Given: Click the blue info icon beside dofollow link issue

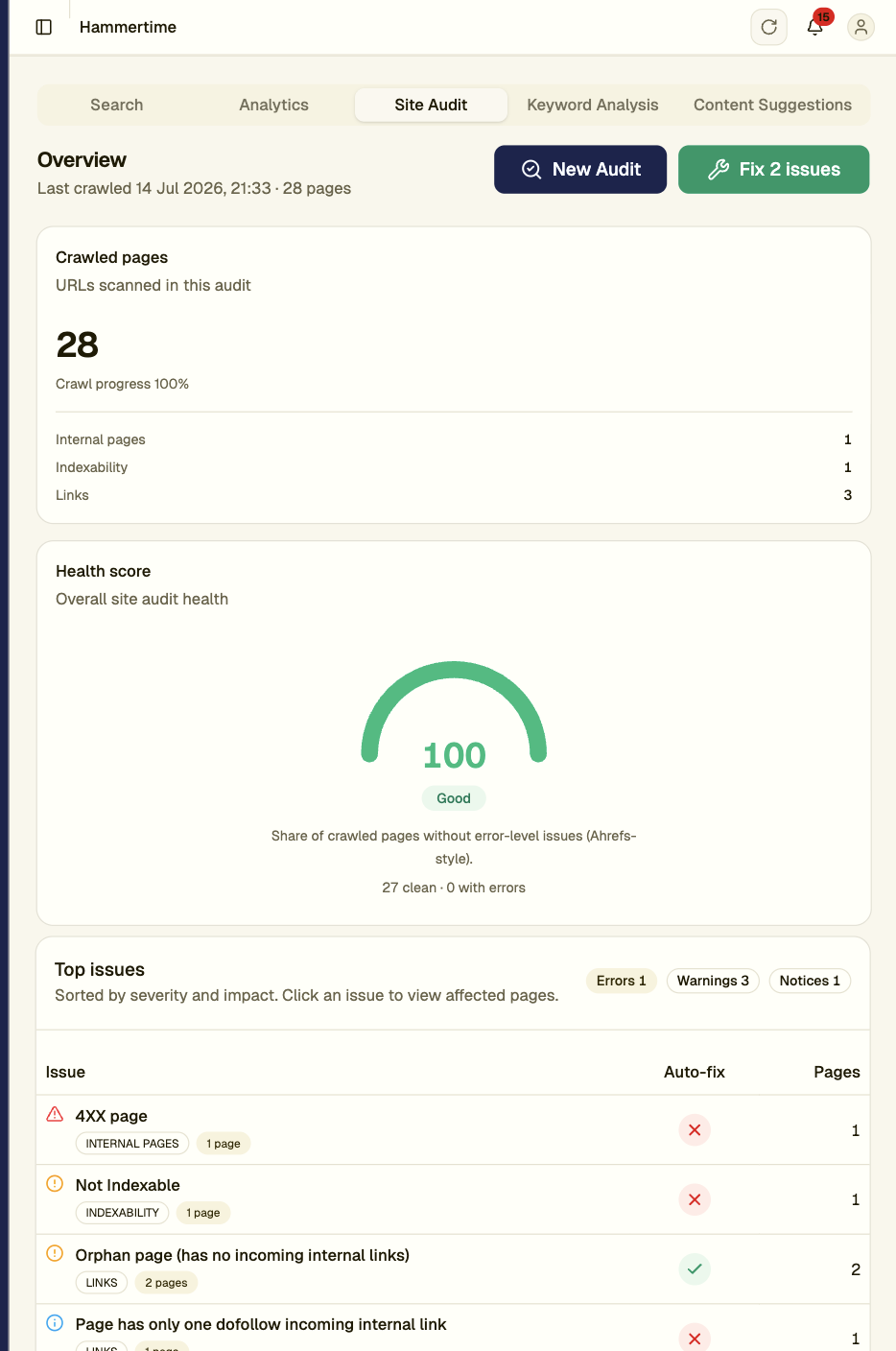Looking at the screenshot, I should (55, 1322).
